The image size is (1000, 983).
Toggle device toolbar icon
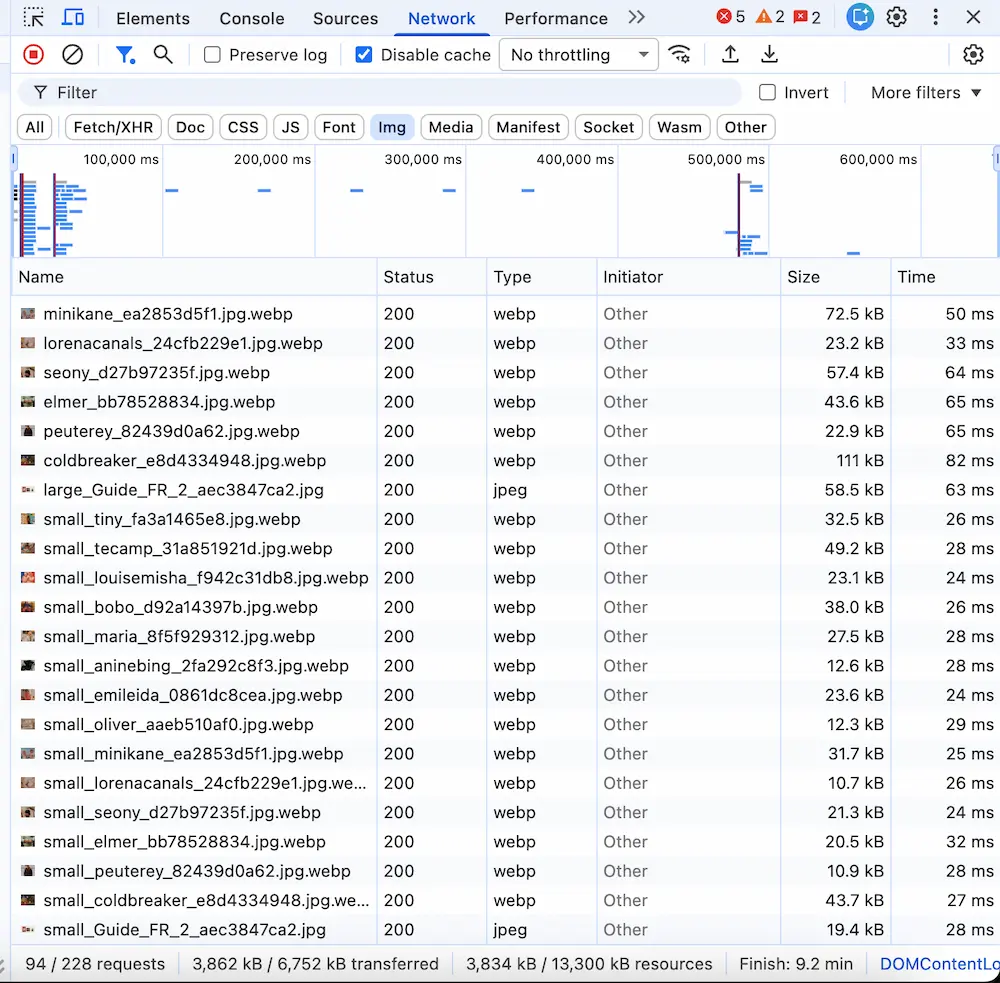tap(72, 18)
